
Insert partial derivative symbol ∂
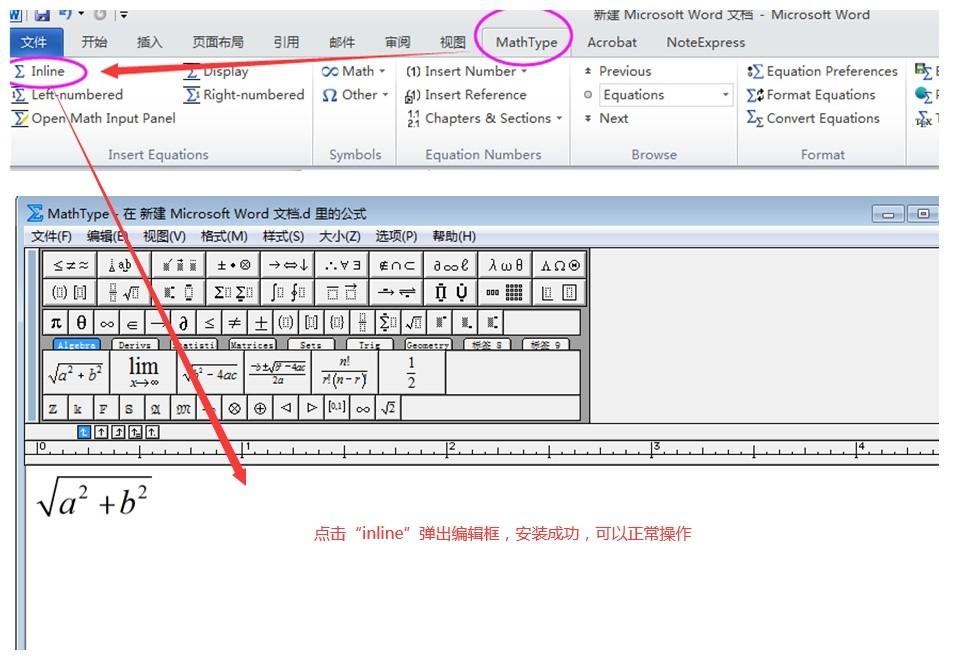pyautogui.click(x=183, y=323)
